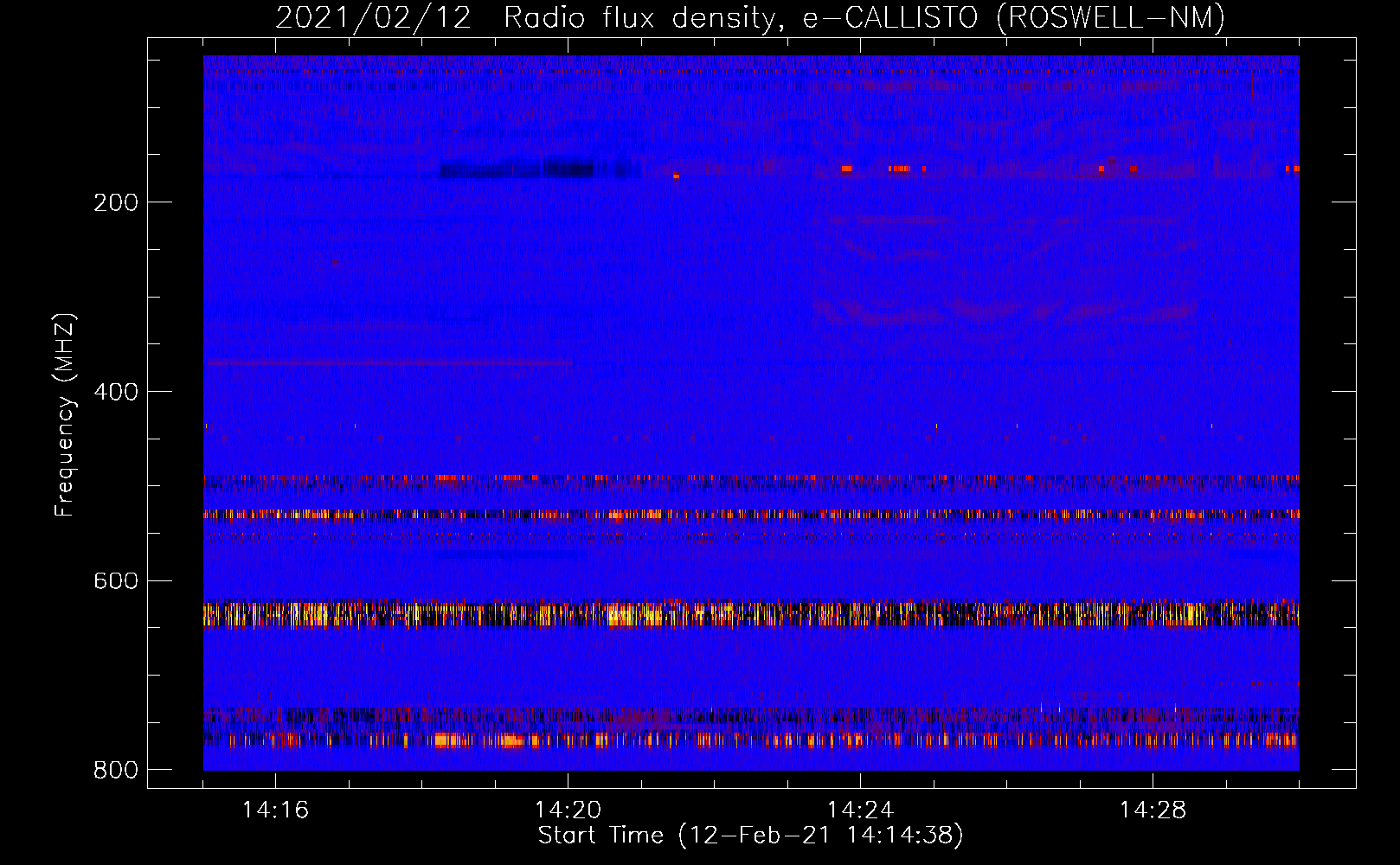Click the 'Start Time (12-Feb-21 14:14:38)' label
The height and width of the screenshot is (865, 1400).
pyautogui.click(x=750, y=836)
